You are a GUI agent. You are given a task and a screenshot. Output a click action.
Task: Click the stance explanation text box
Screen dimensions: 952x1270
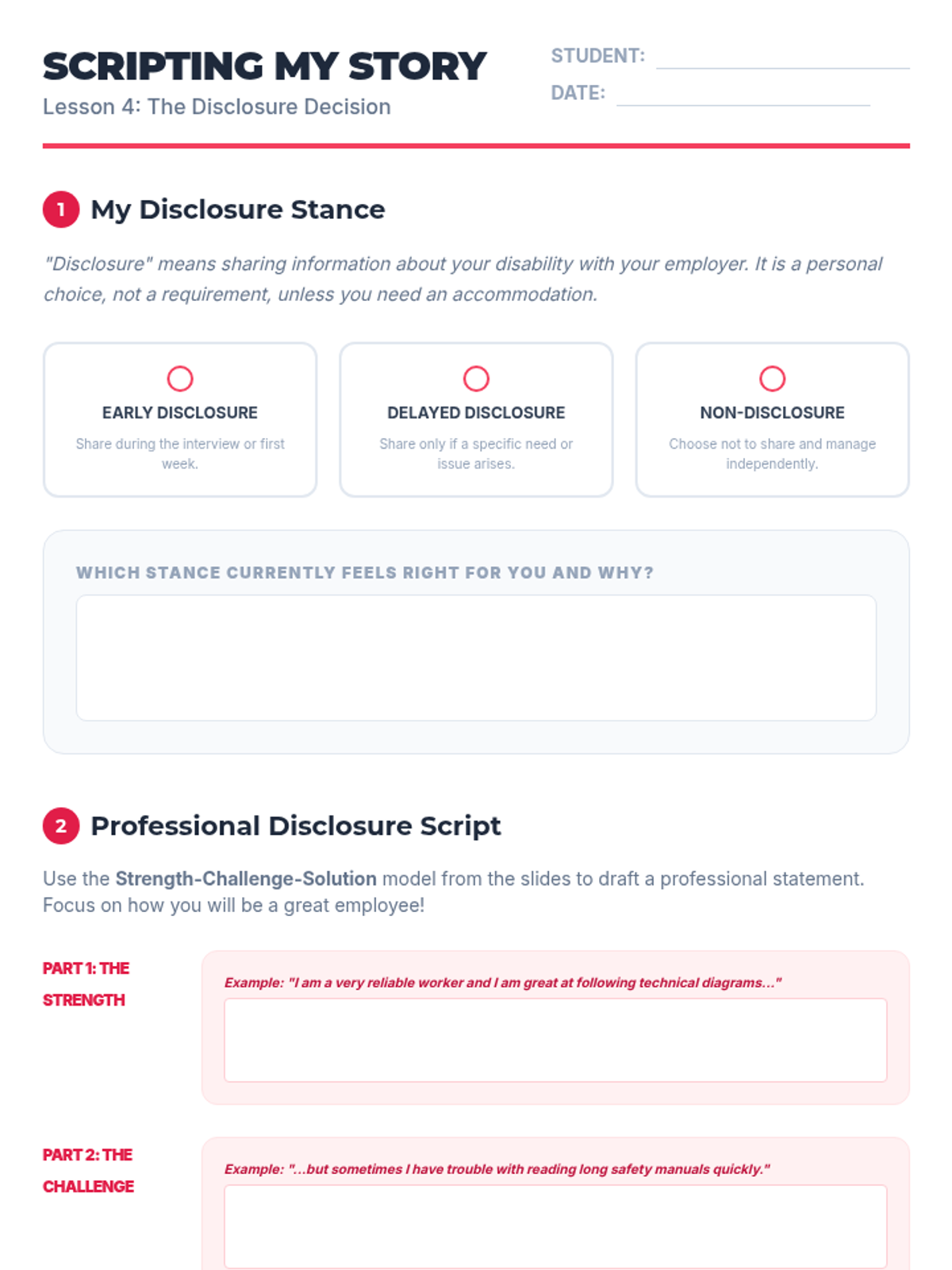click(476, 658)
